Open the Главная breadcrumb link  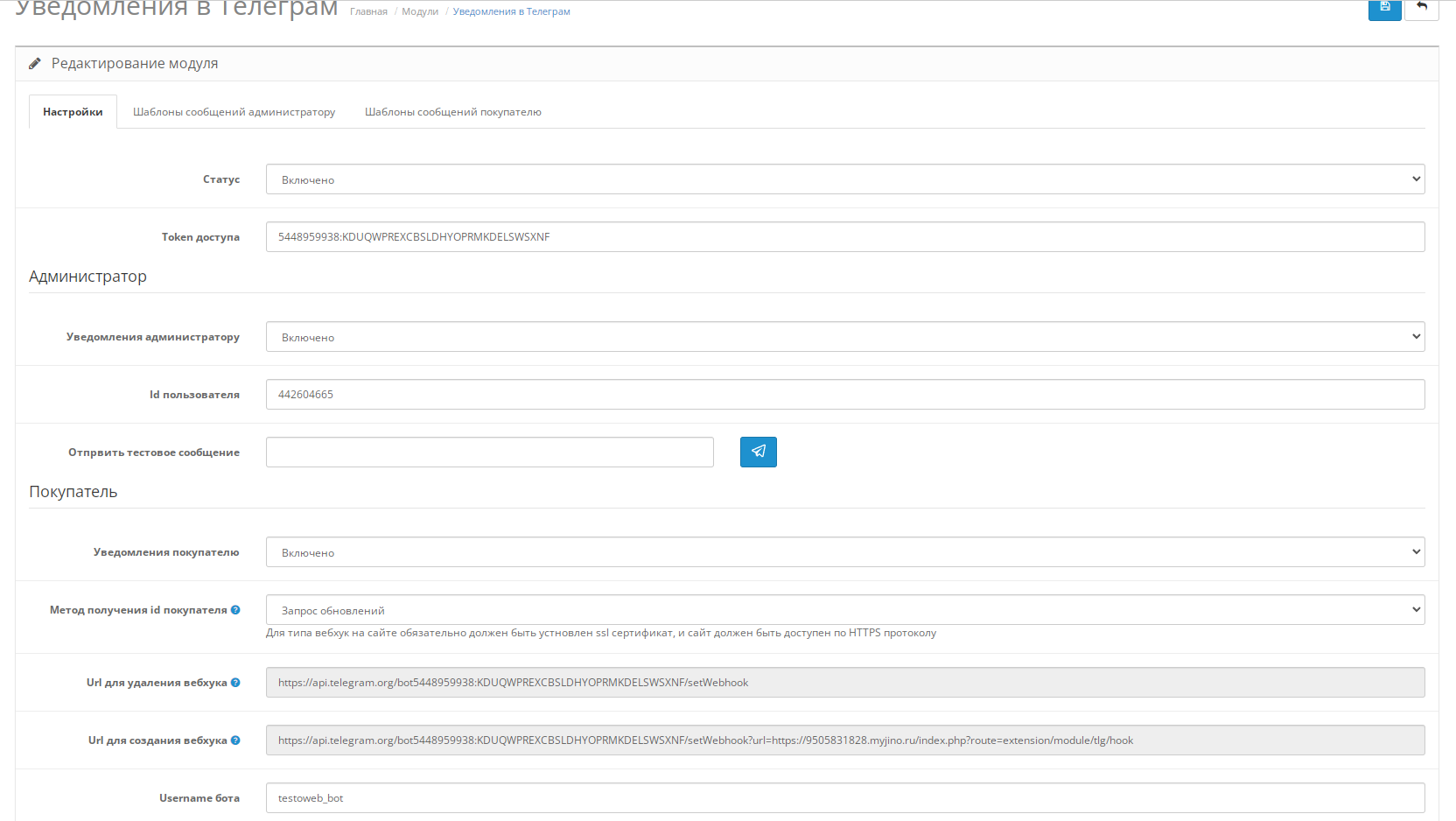tap(367, 11)
